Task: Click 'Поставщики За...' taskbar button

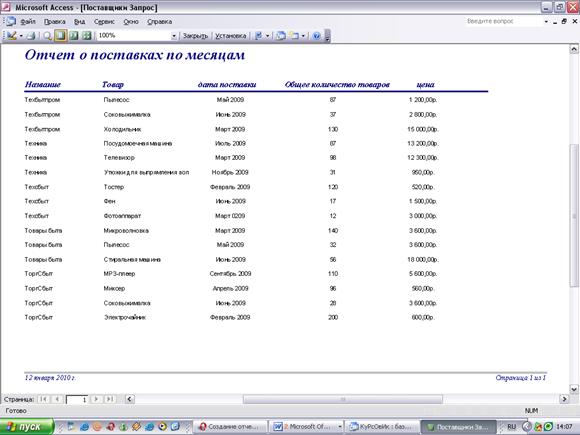Action: click(459, 427)
